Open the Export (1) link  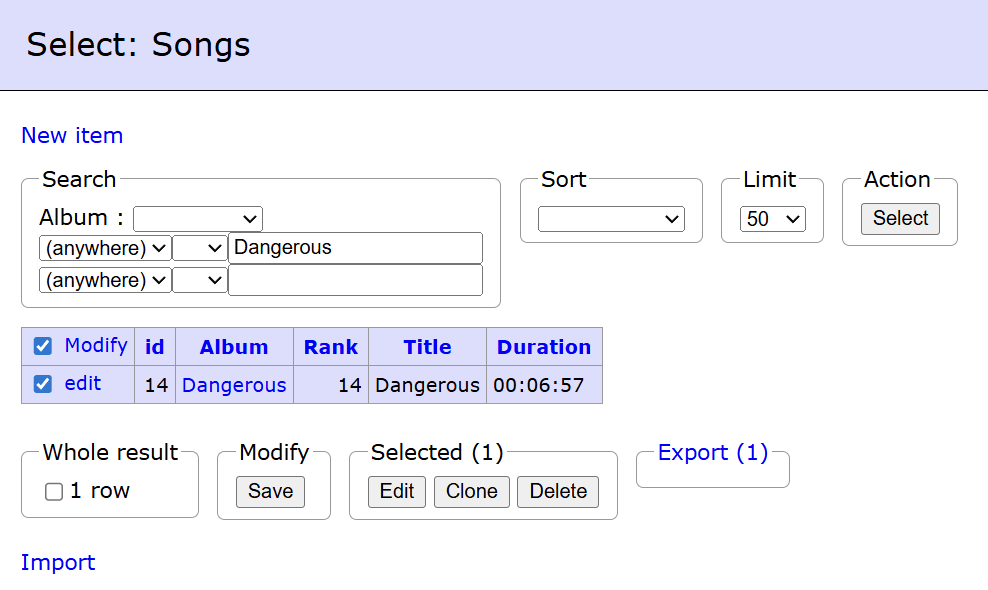712,452
